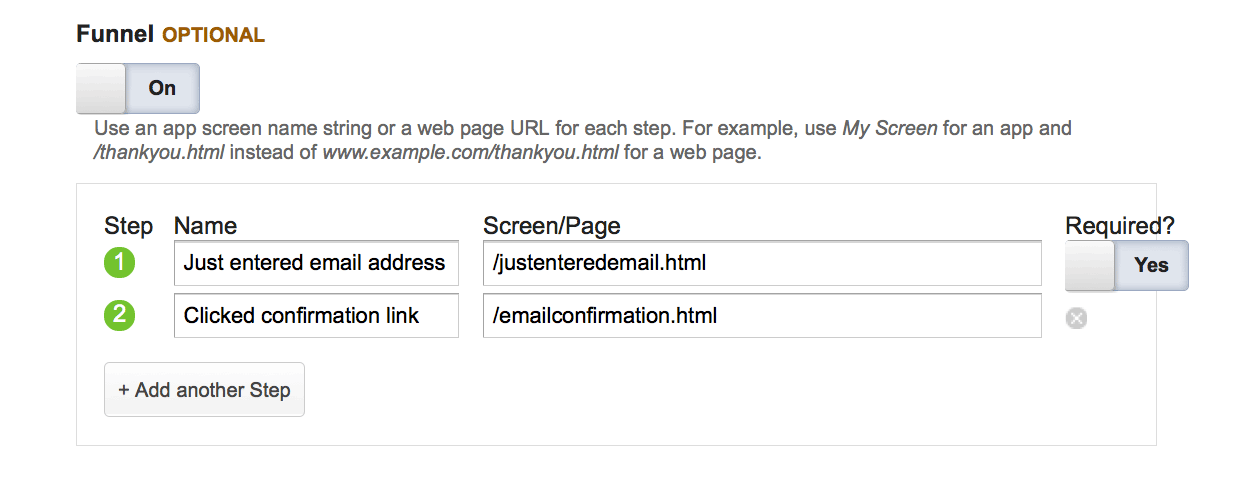Viewport: 1260px width, 482px height.
Task: Edit the Just entered email address name field
Action: (315, 263)
